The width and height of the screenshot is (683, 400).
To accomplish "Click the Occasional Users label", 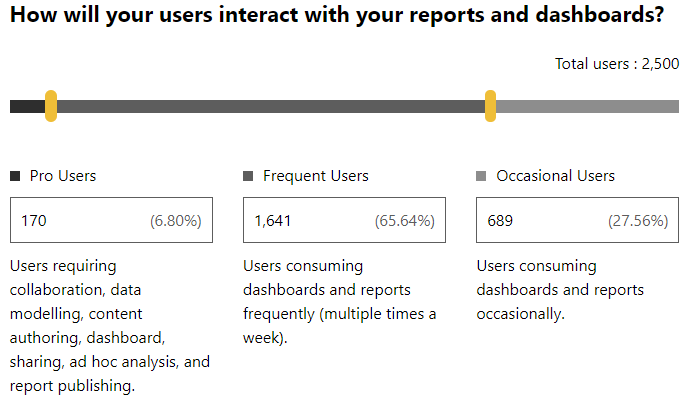I will click(555, 176).
